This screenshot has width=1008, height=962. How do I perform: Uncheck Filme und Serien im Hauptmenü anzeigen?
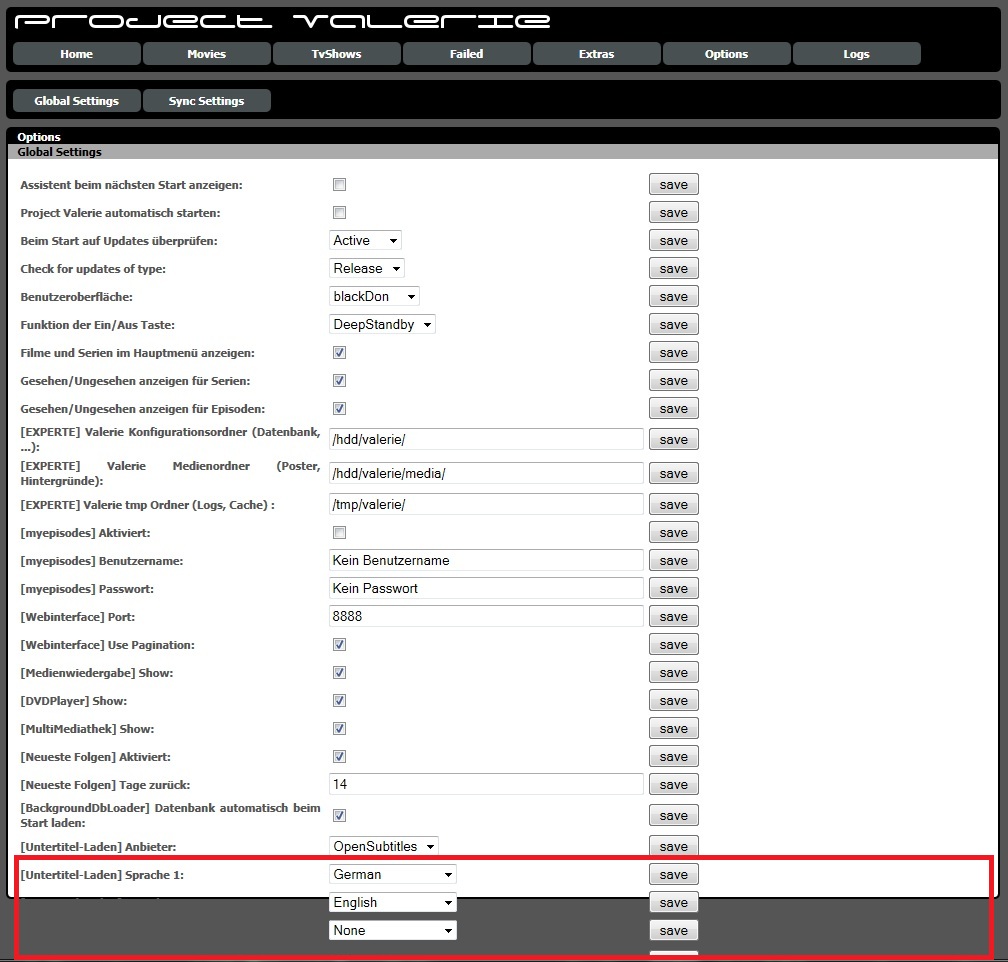point(339,353)
